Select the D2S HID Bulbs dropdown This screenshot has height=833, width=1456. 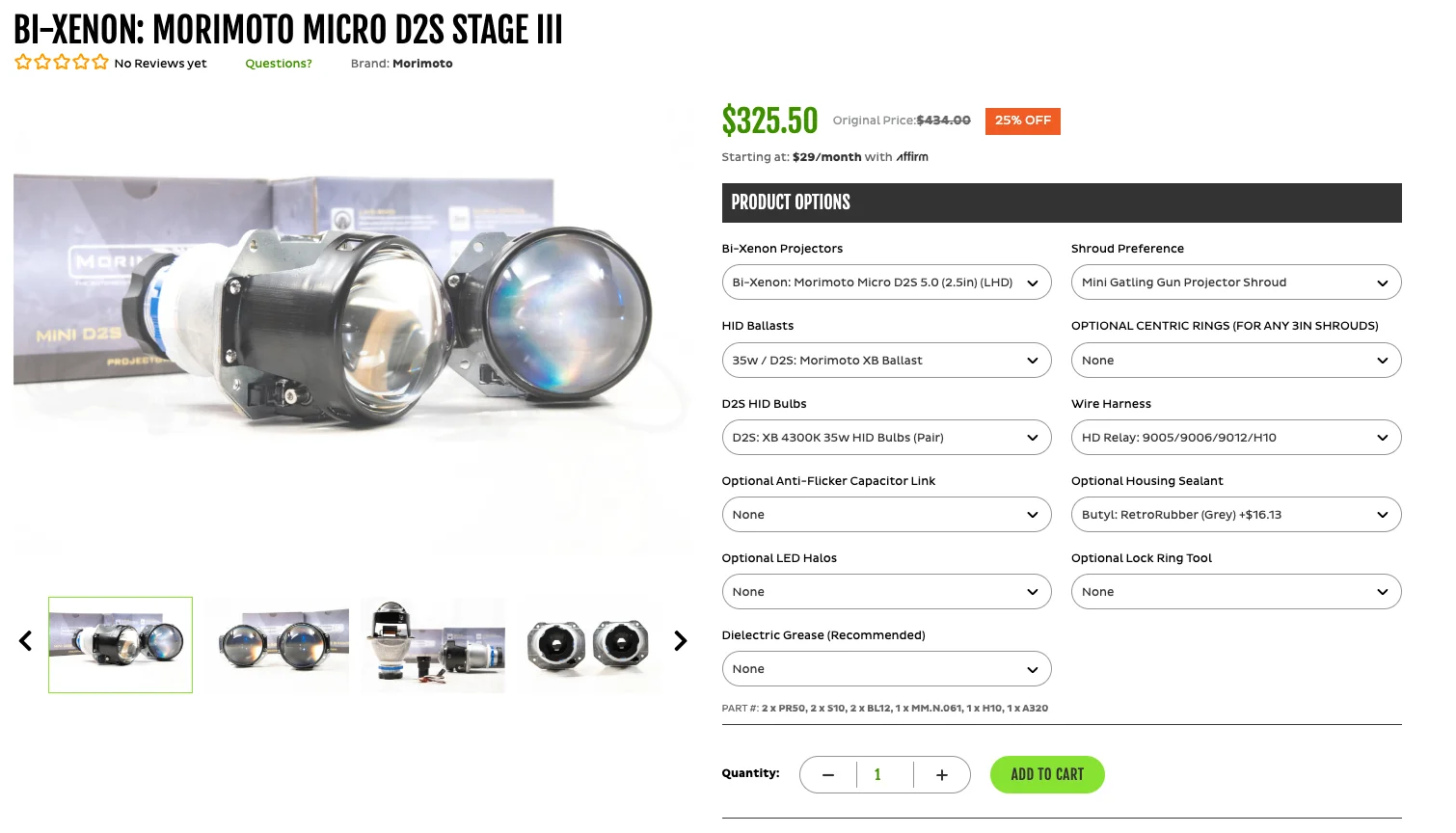pos(886,438)
